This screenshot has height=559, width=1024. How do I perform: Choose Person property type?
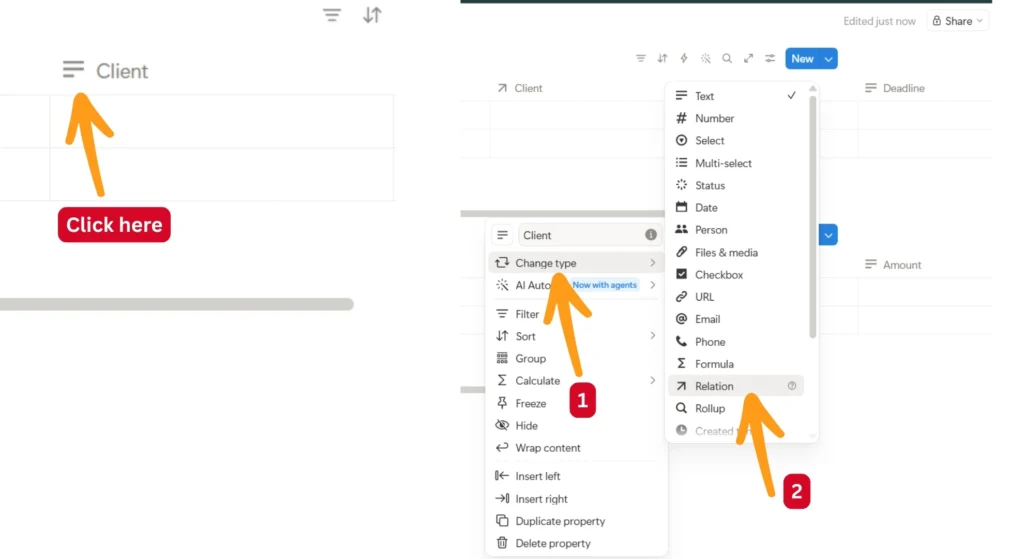point(736,230)
